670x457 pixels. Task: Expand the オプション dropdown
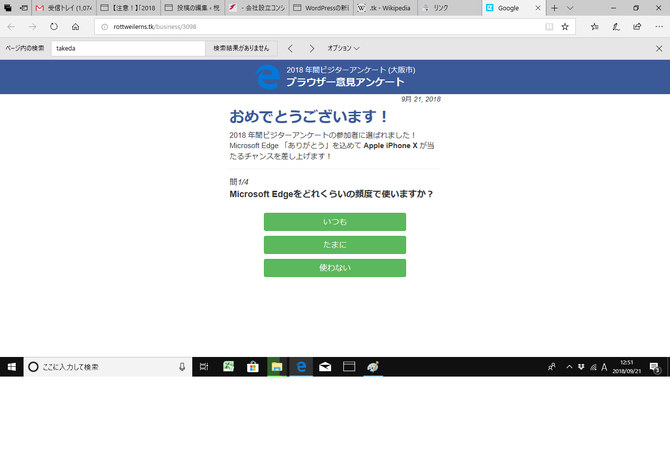click(x=343, y=48)
